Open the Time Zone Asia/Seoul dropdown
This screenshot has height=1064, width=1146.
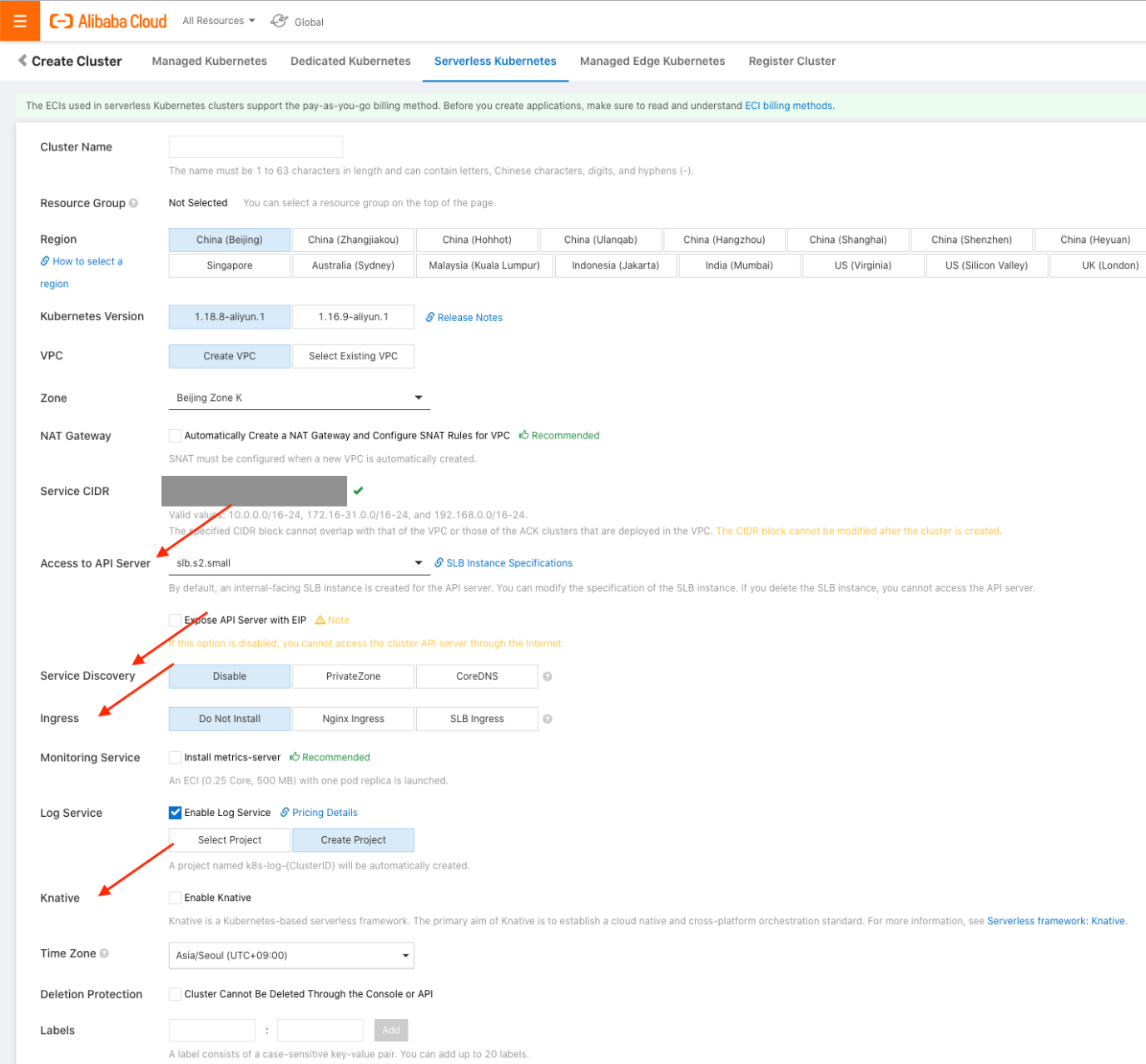[x=291, y=955]
